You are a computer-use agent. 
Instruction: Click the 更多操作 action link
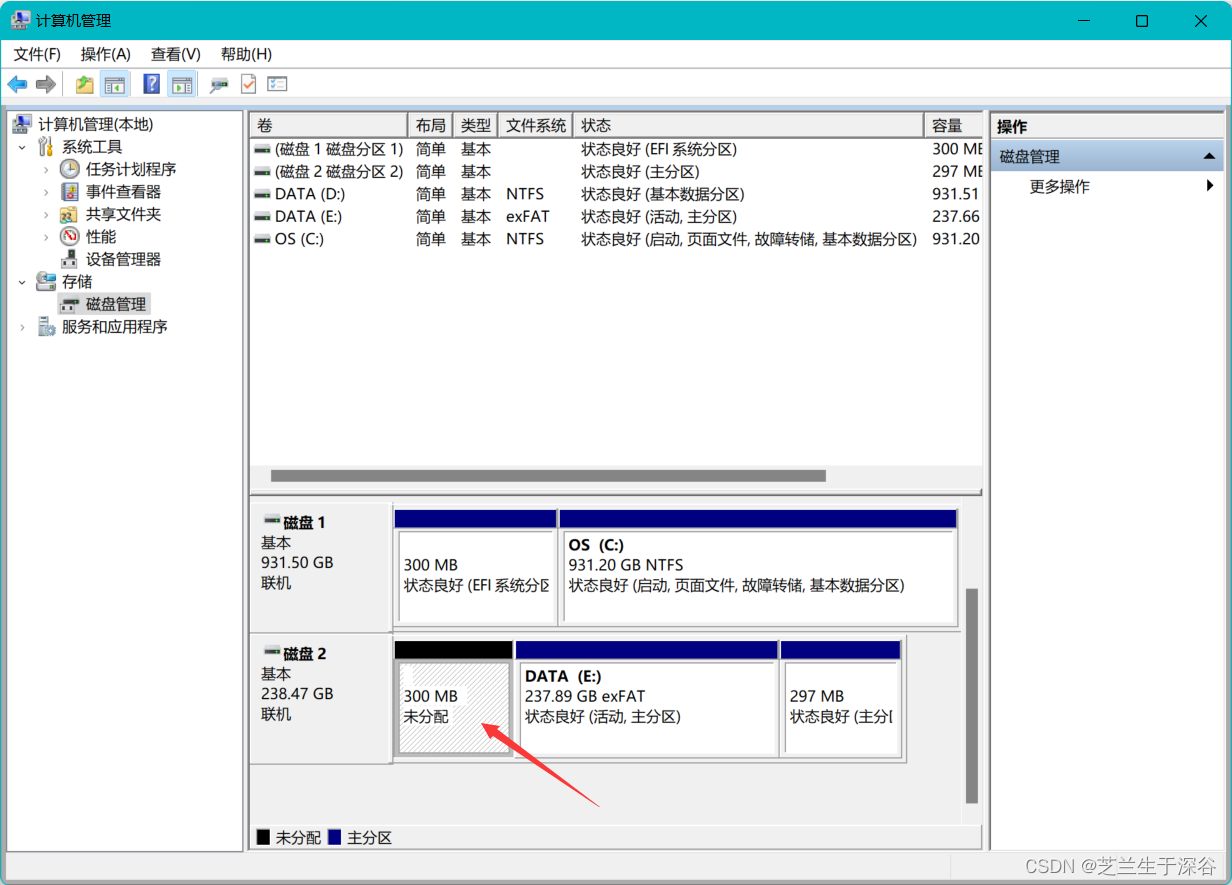point(1060,186)
